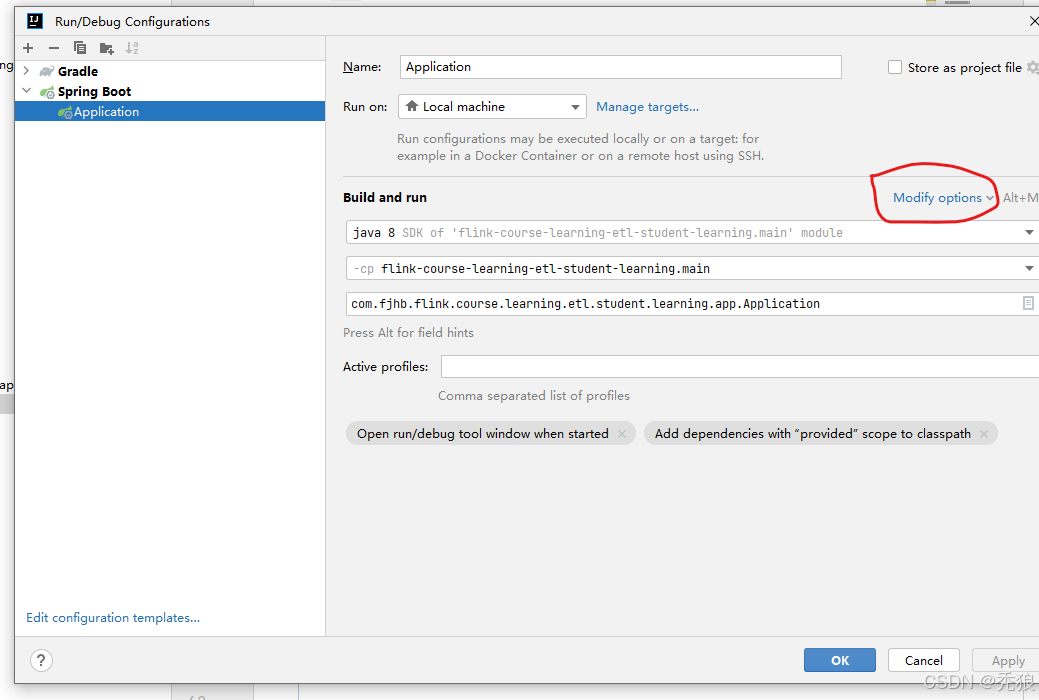Click the Manage targets link
The width and height of the screenshot is (1039, 700).
tap(647, 107)
